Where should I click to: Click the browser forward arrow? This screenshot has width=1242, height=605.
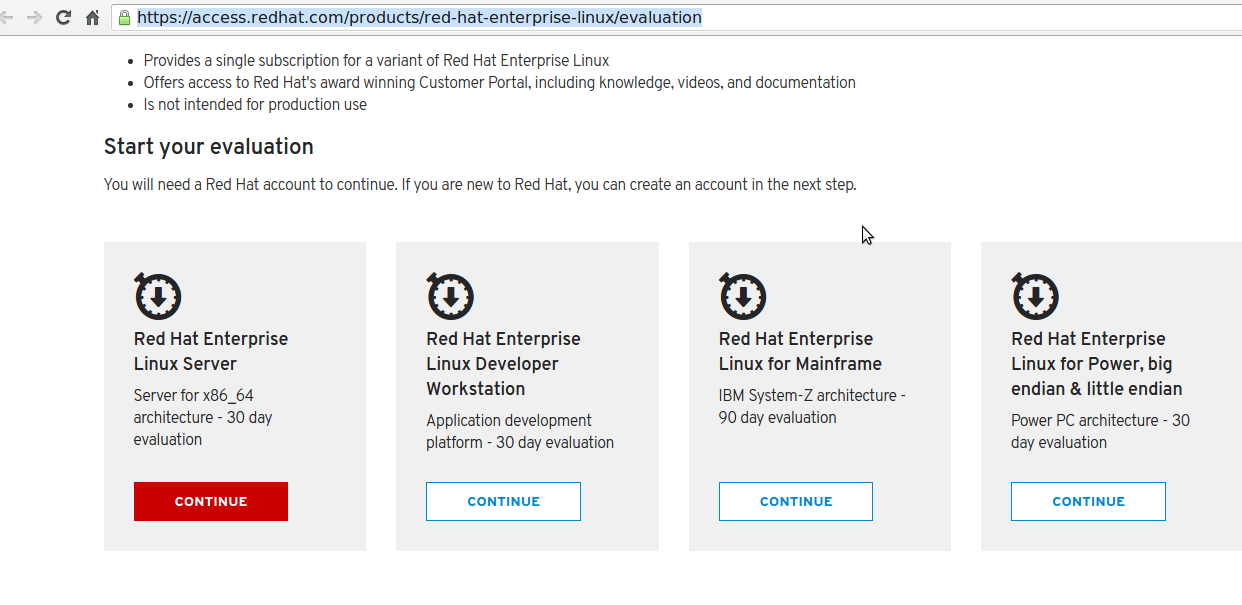pyautogui.click(x=35, y=17)
